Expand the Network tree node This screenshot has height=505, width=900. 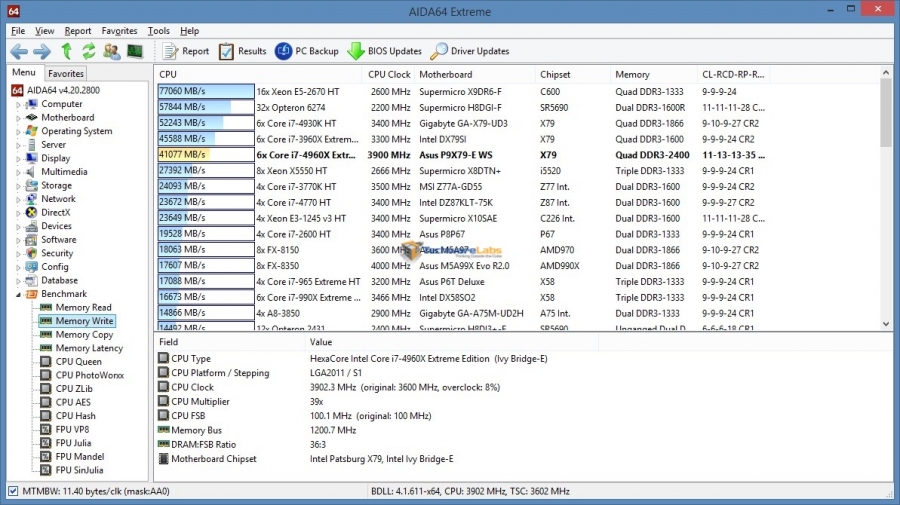(18, 199)
